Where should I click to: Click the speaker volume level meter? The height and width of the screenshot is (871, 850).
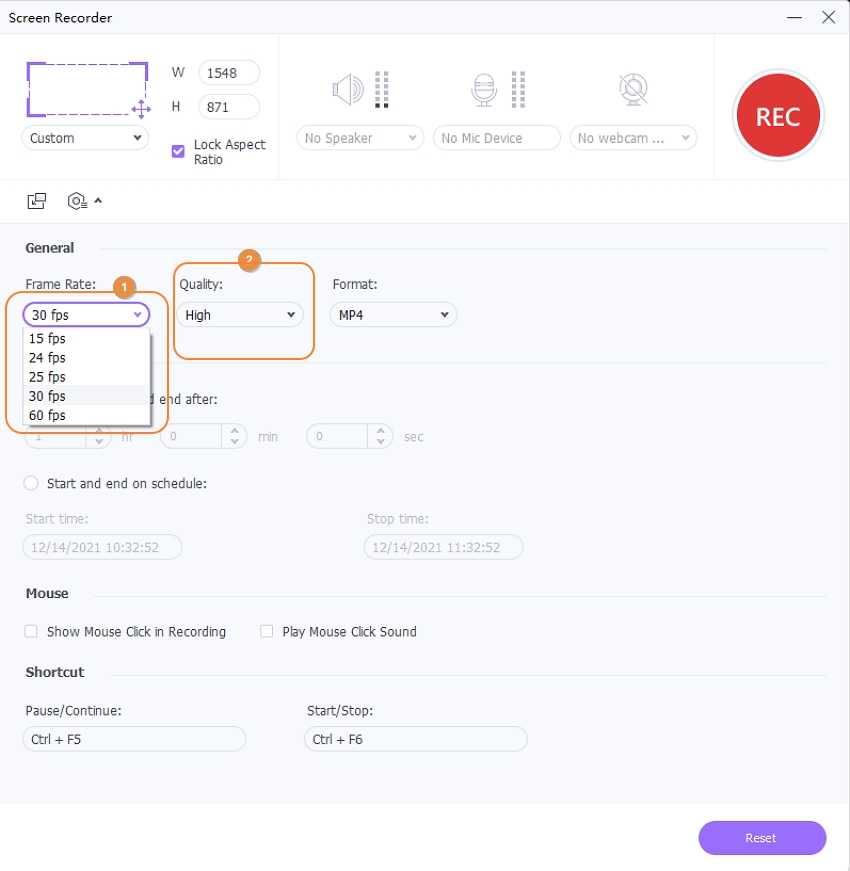click(x=382, y=89)
